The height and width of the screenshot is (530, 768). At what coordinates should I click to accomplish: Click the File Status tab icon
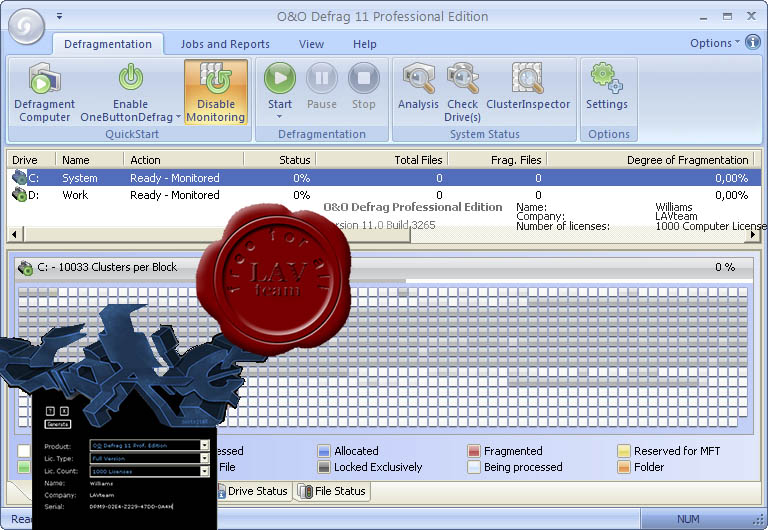[305, 491]
